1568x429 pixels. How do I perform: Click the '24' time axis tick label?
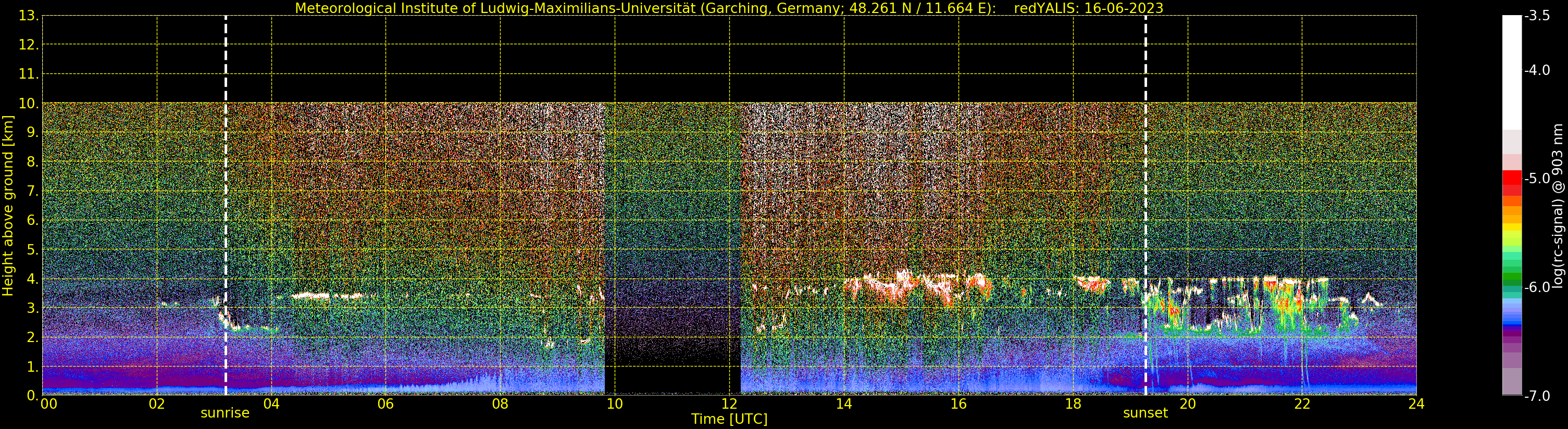1416,404
